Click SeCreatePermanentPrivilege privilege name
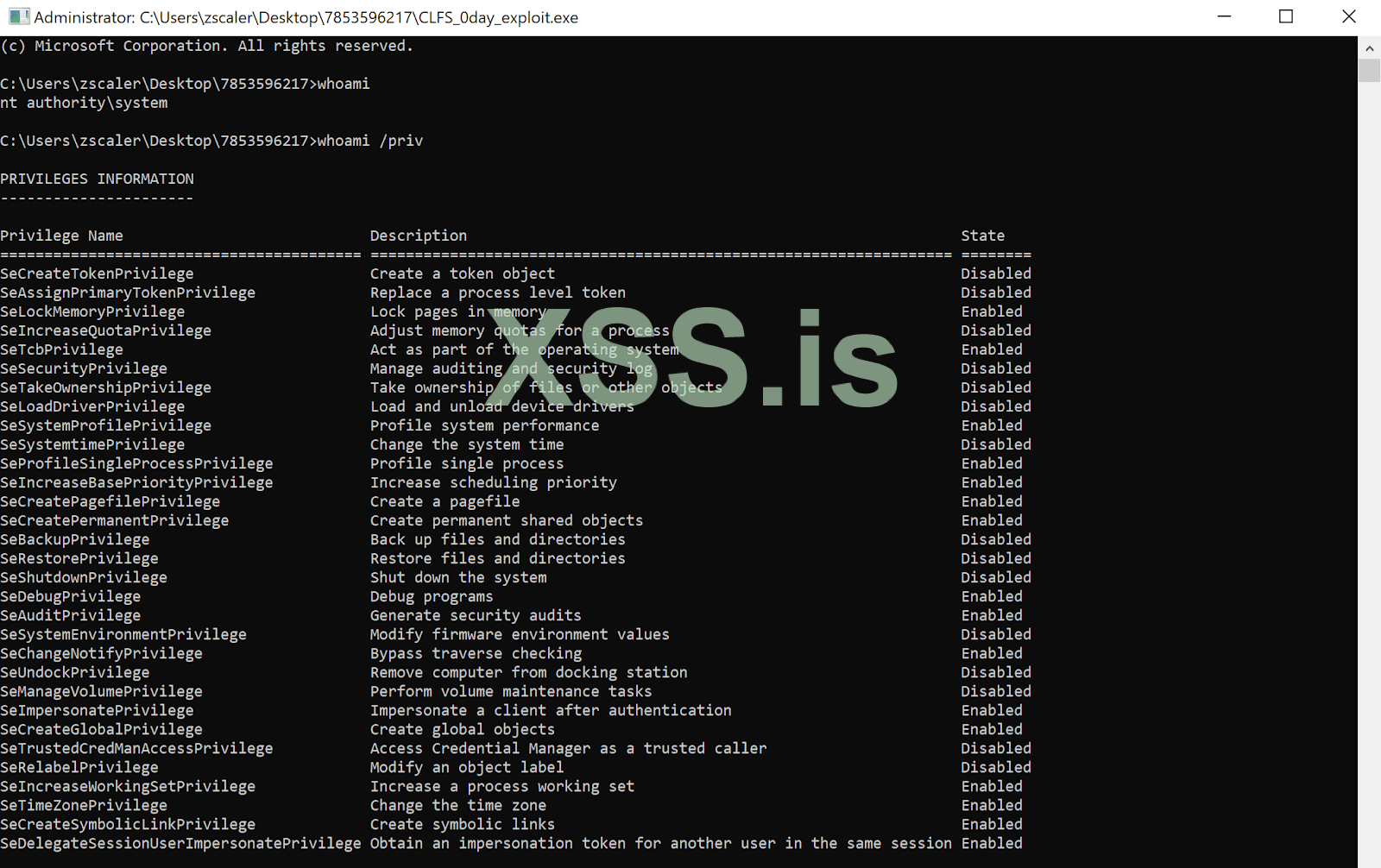 coord(114,520)
